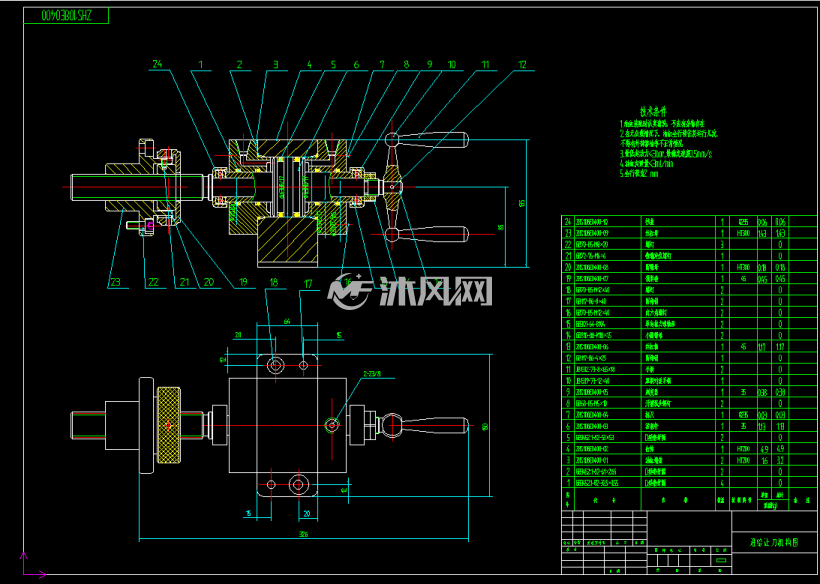
Task: Pick balloon callout "4" above the section view
Action: [310, 65]
